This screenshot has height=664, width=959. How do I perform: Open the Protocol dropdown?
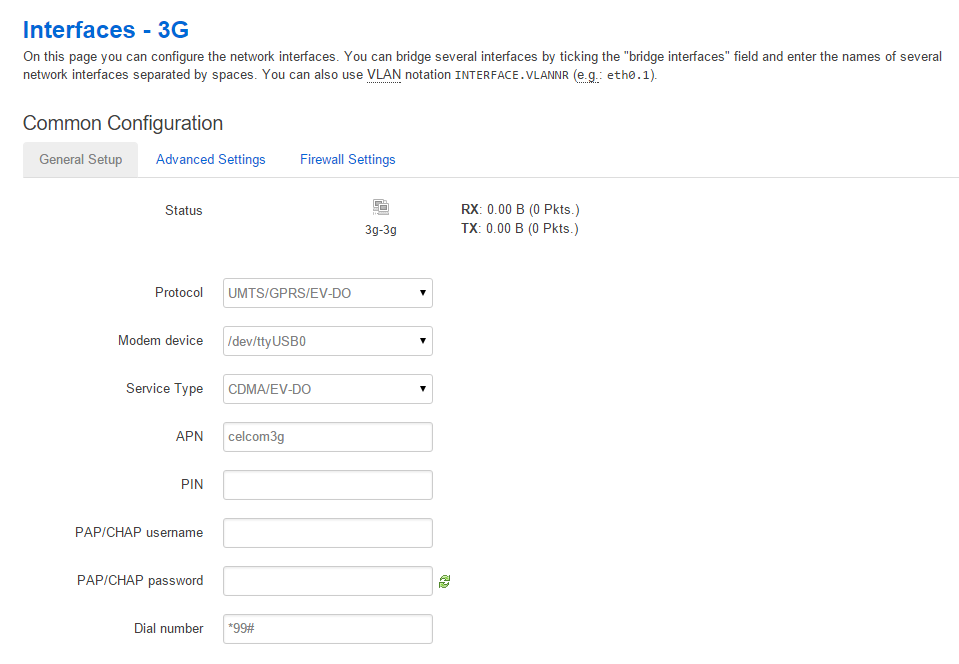pyautogui.click(x=328, y=293)
